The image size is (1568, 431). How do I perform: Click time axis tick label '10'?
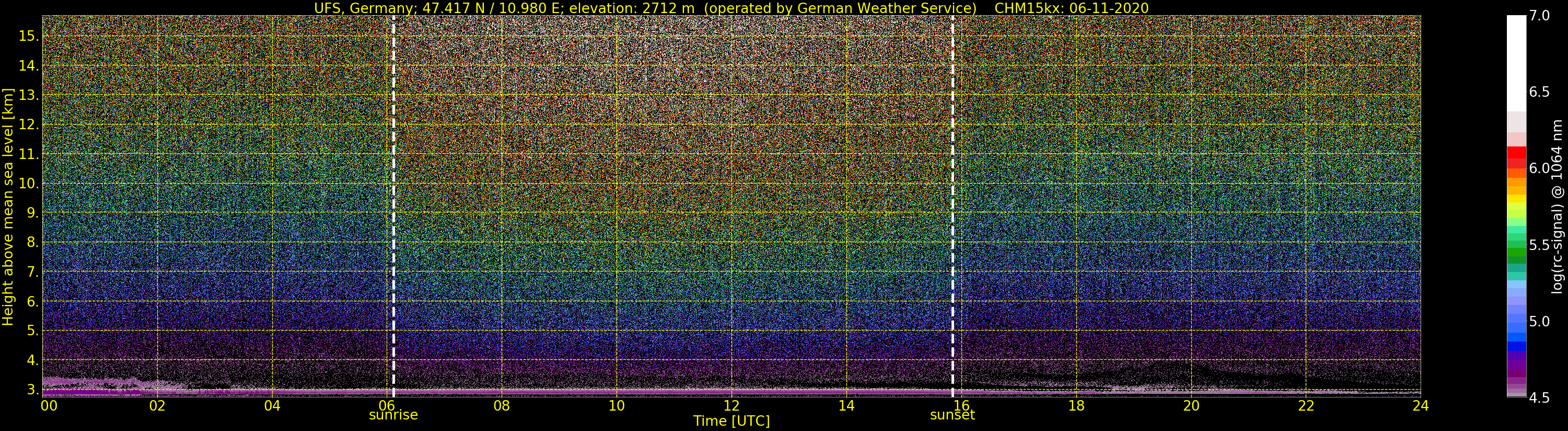click(x=617, y=405)
